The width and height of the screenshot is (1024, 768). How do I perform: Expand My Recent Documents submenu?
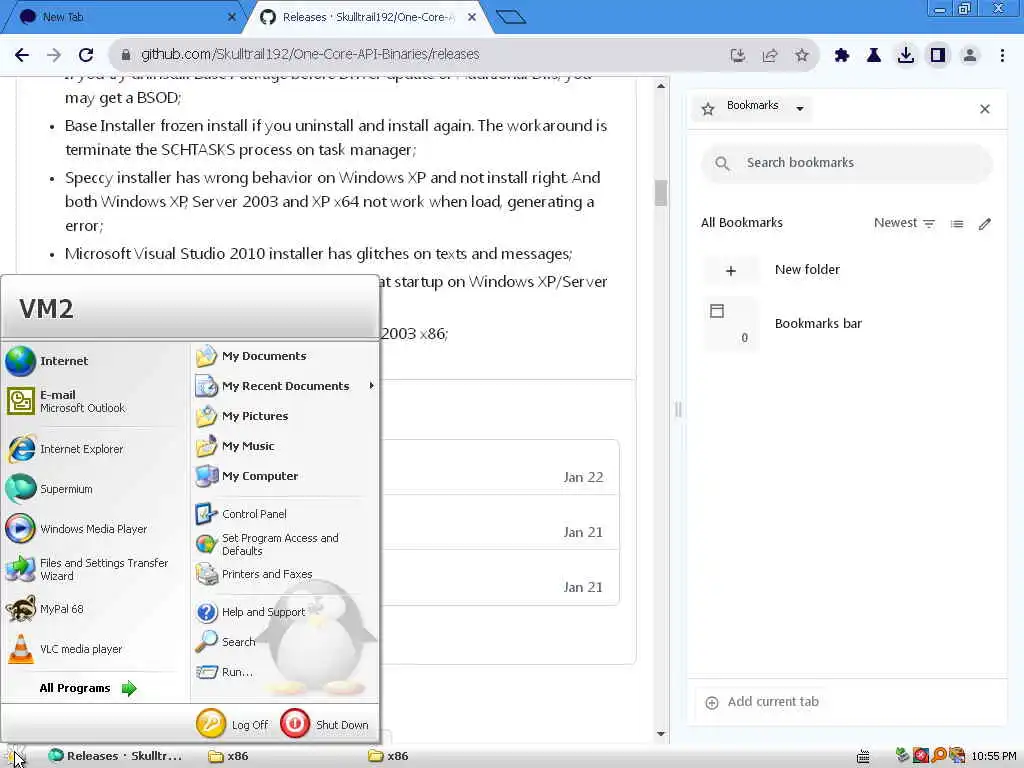pyautogui.click(x=285, y=386)
